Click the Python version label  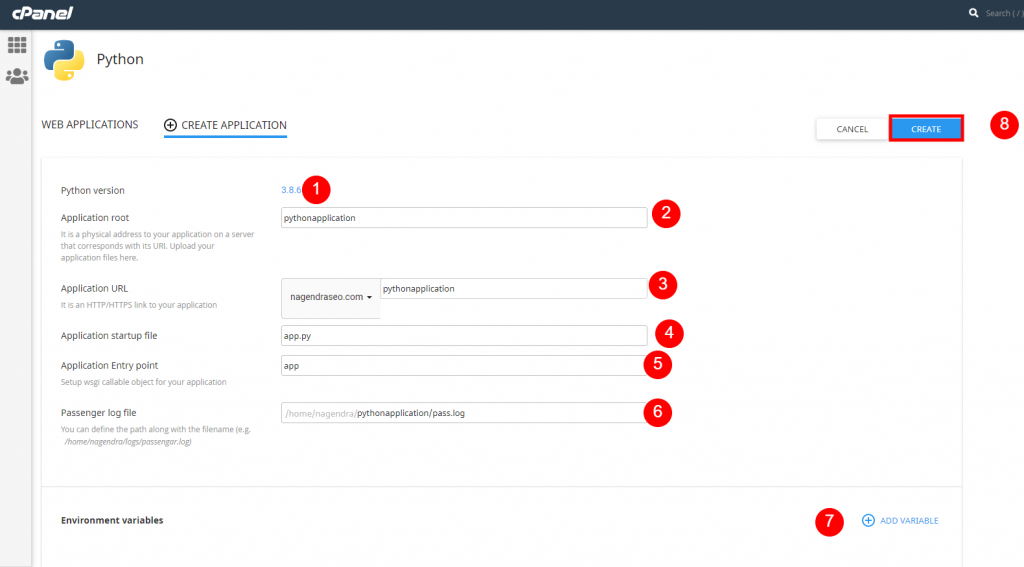[x=93, y=191]
